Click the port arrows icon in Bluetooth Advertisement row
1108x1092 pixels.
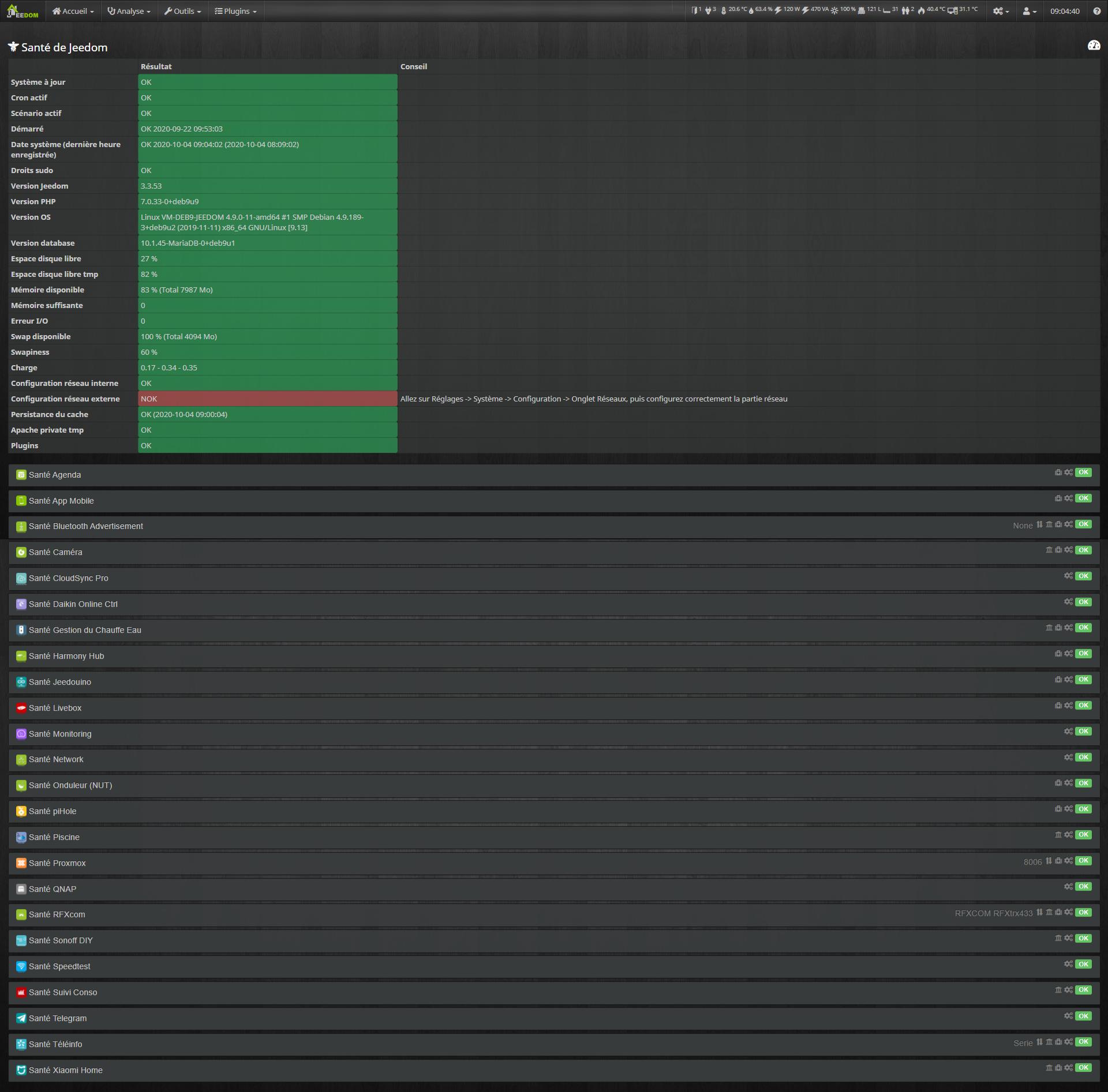click(1039, 524)
